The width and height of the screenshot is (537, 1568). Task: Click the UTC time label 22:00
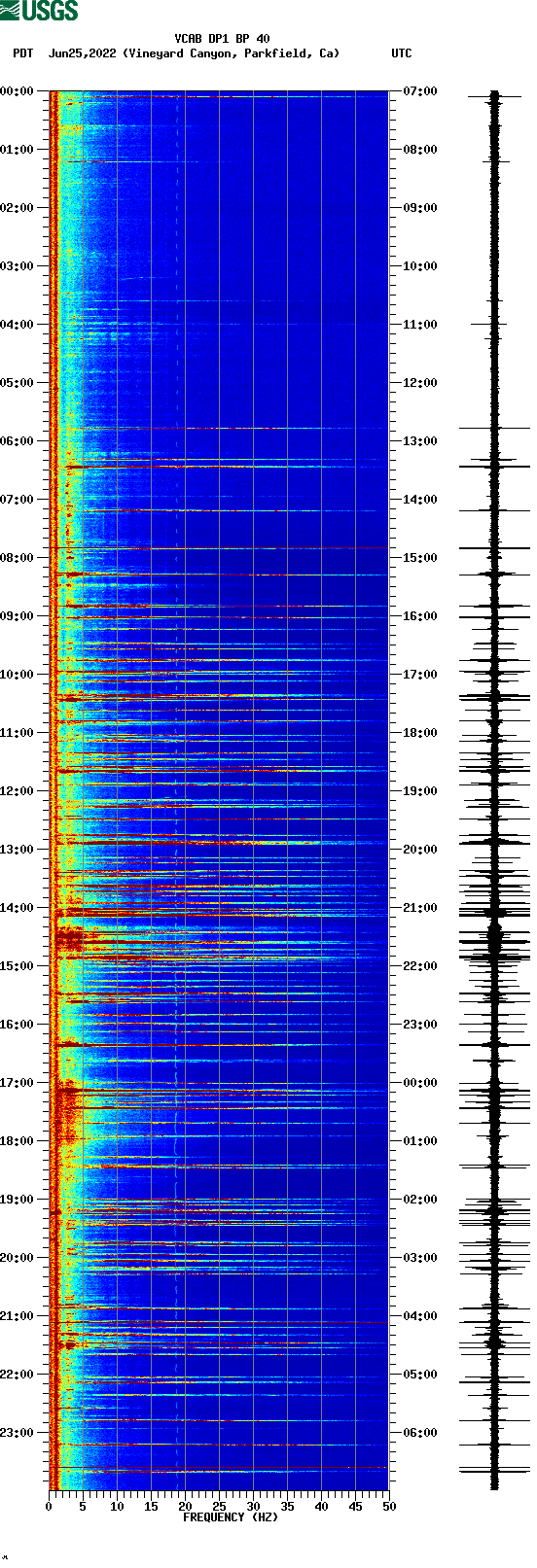pos(420,966)
